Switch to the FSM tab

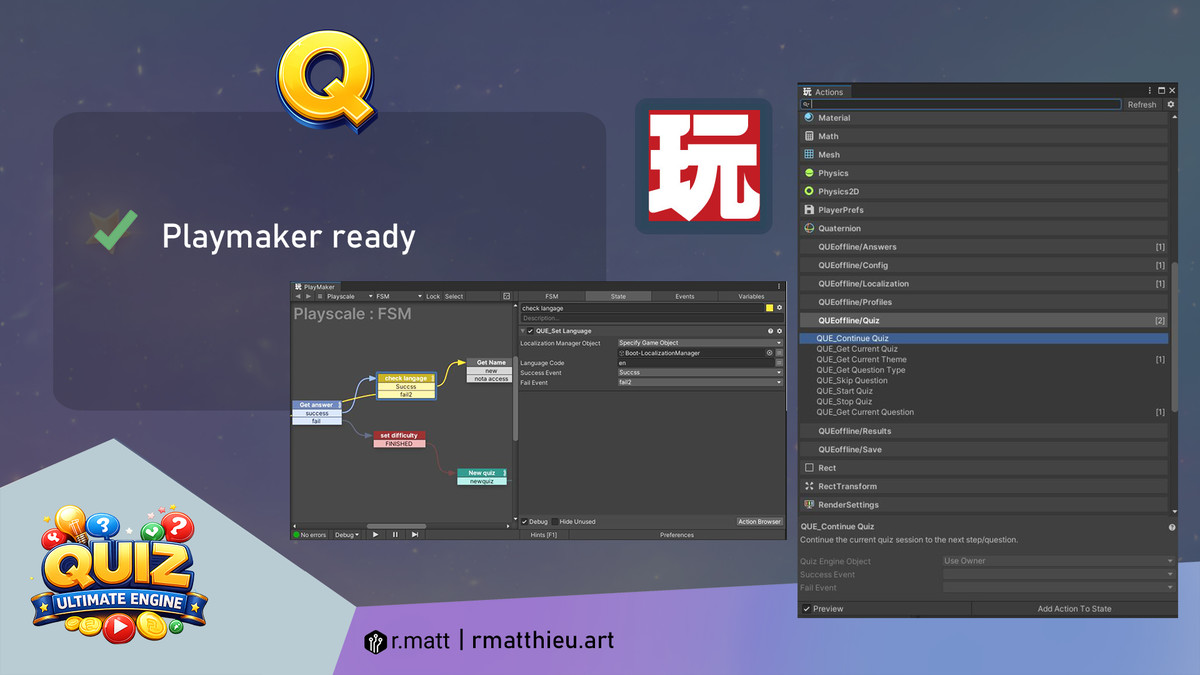tap(551, 296)
